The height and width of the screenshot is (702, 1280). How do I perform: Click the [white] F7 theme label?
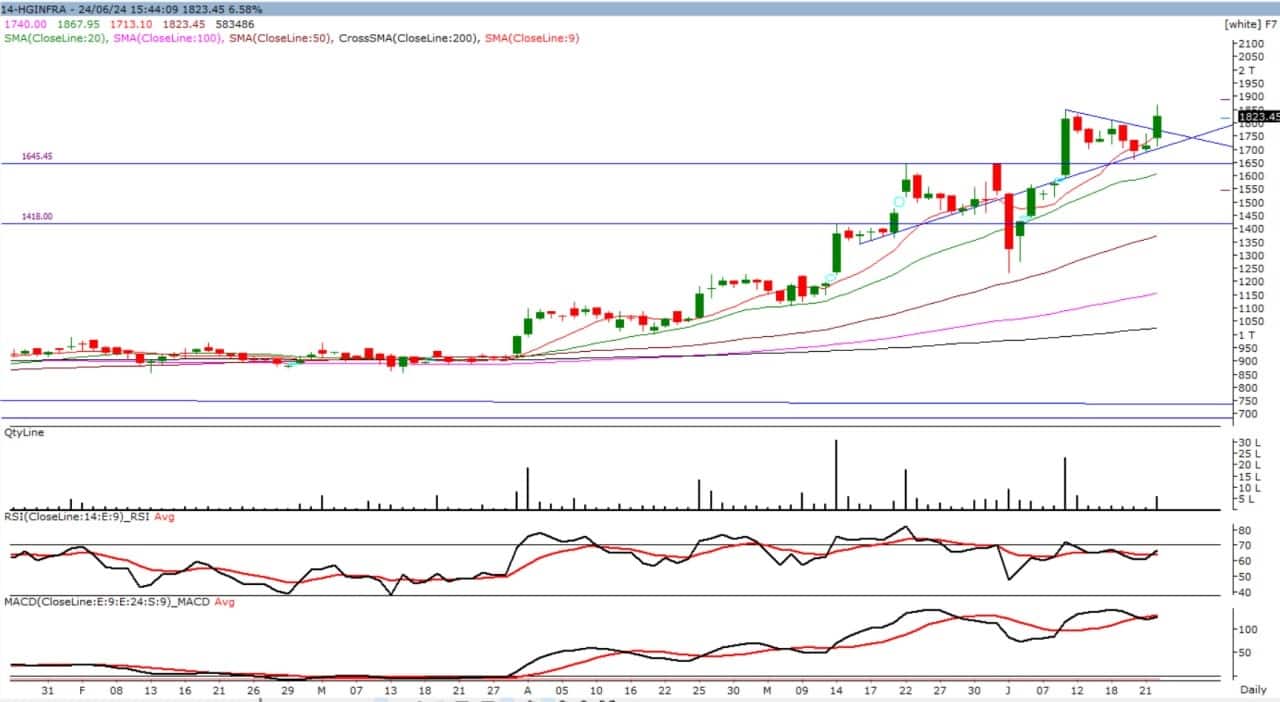coord(1249,23)
